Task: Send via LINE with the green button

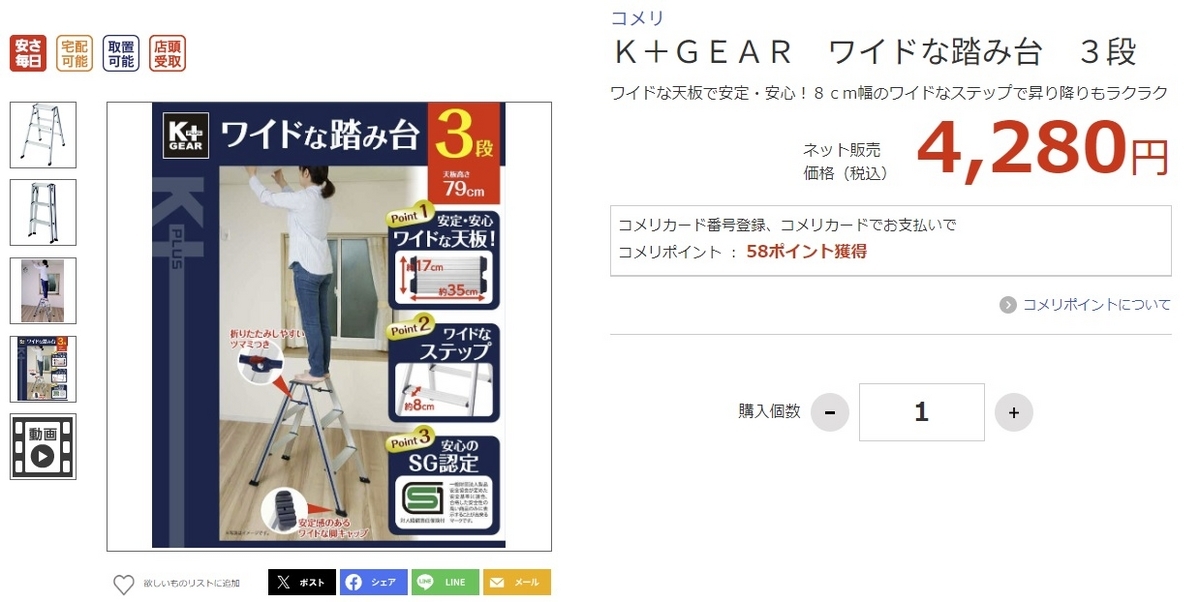Action: click(x=445, y=582)
